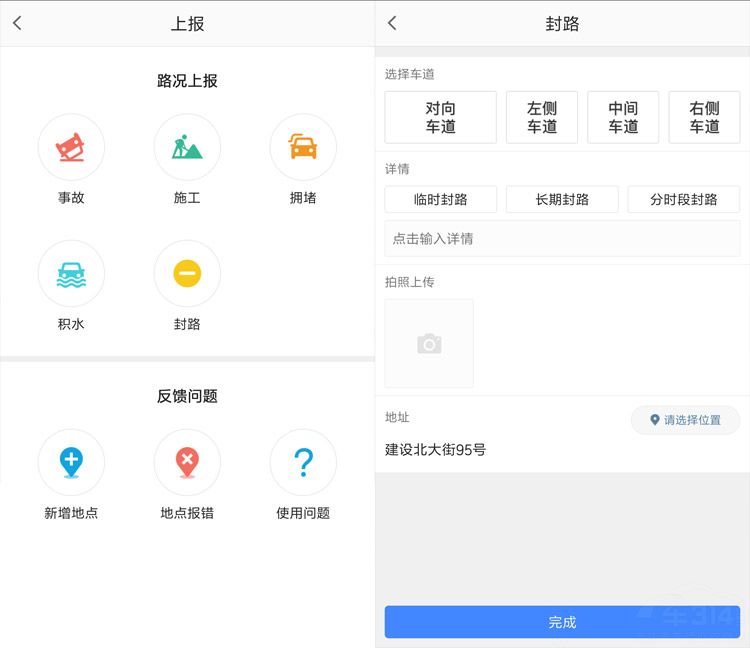This screenshot has width=750, height=648.
Task: Tap the 积水 flooded road icon
Action: tap(71, 274)
